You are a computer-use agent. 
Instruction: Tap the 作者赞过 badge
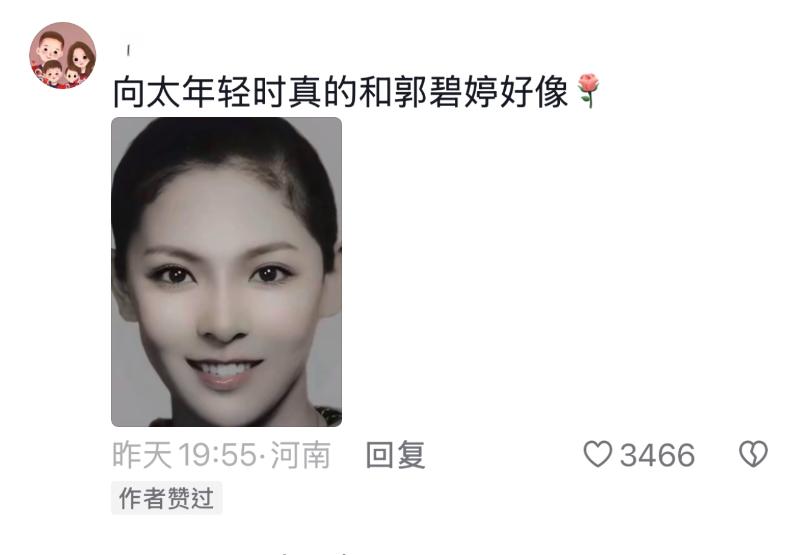point(166,498)
